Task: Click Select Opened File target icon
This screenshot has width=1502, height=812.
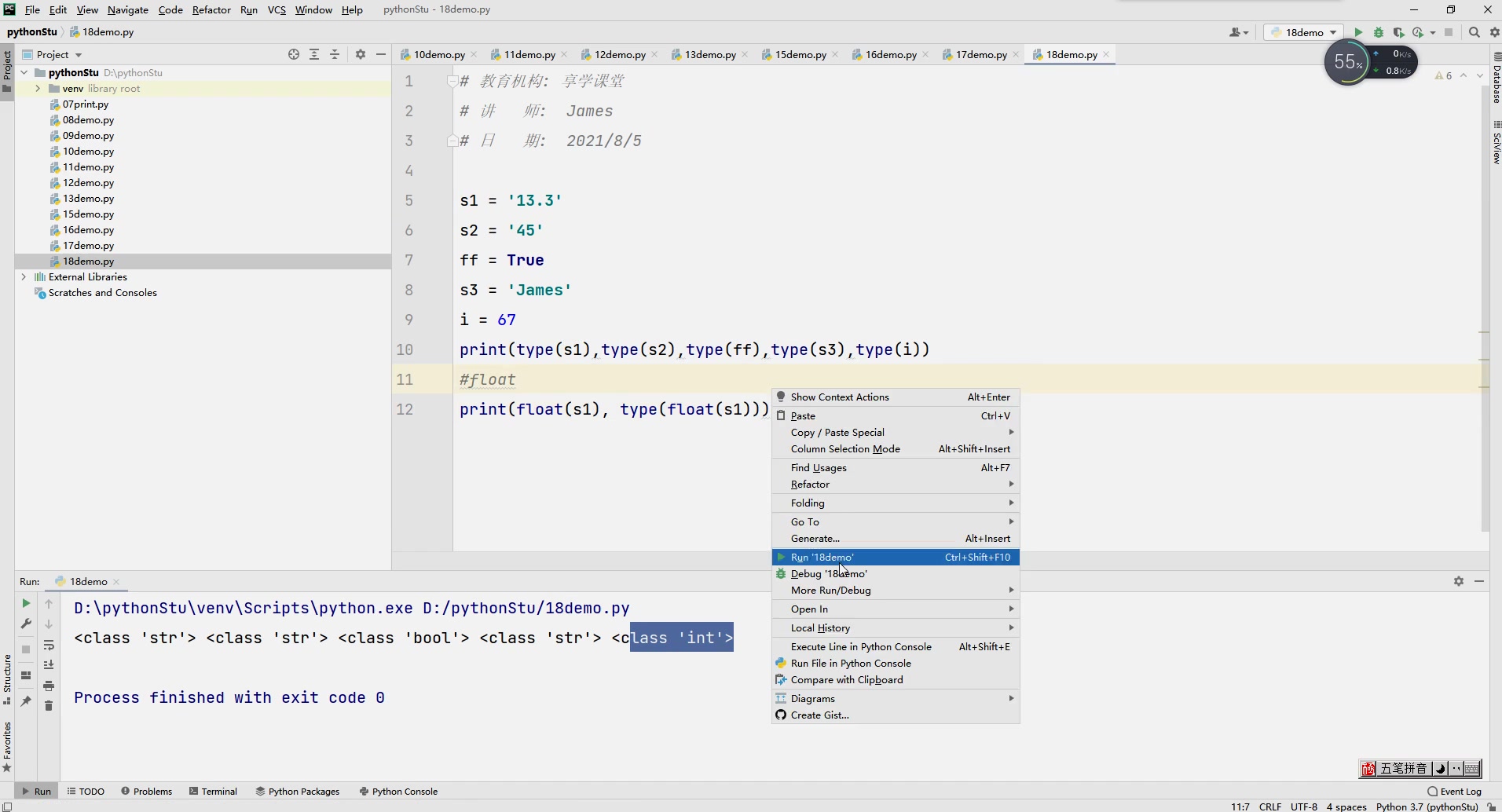Action: (x=294, y=54)
